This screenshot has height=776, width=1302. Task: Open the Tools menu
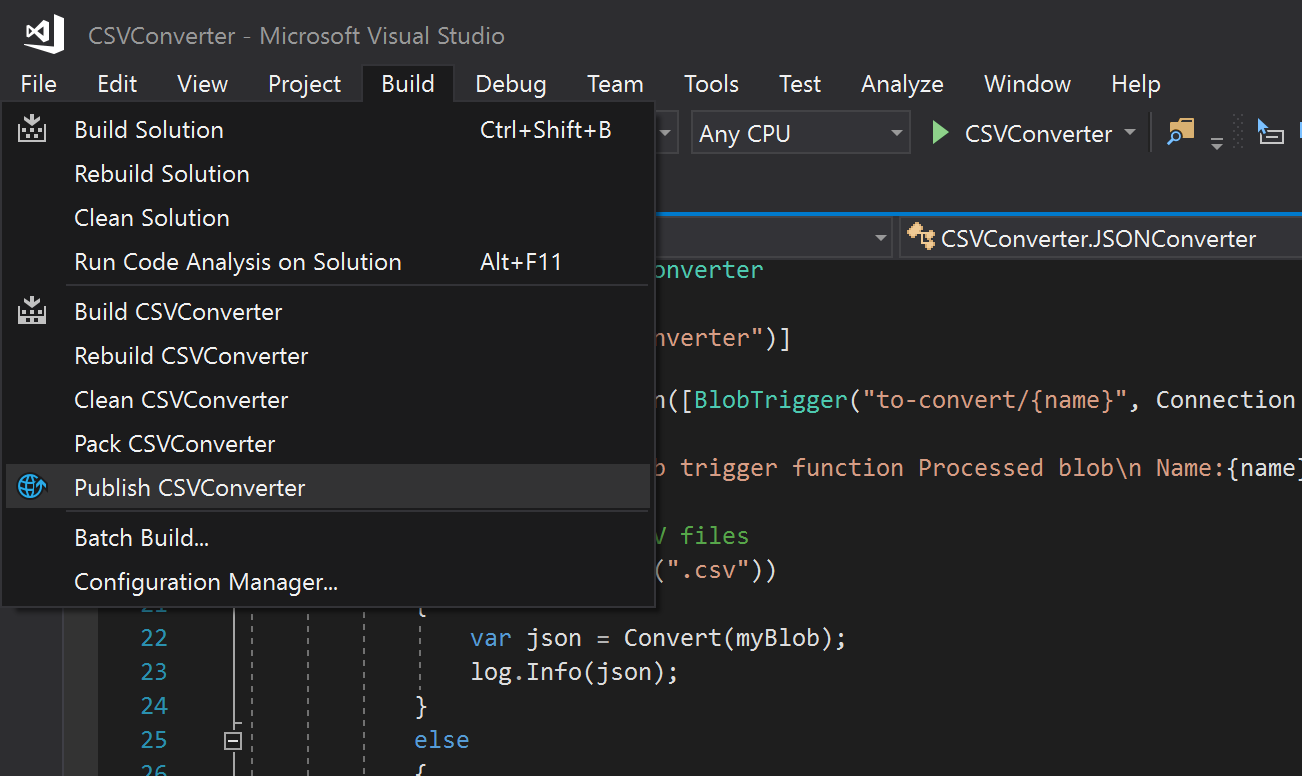tap(712, 84)
